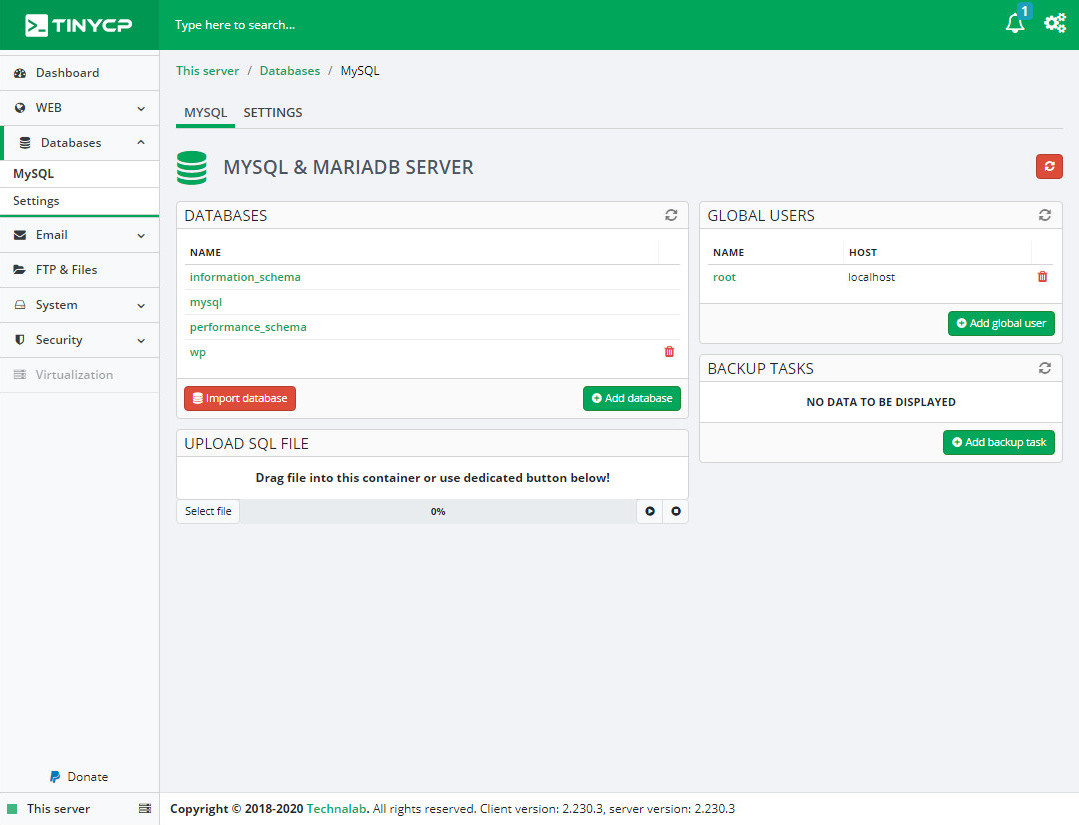Start the SQL file upload play icon
Screen dimensions: 1079x825
[650, 511]
